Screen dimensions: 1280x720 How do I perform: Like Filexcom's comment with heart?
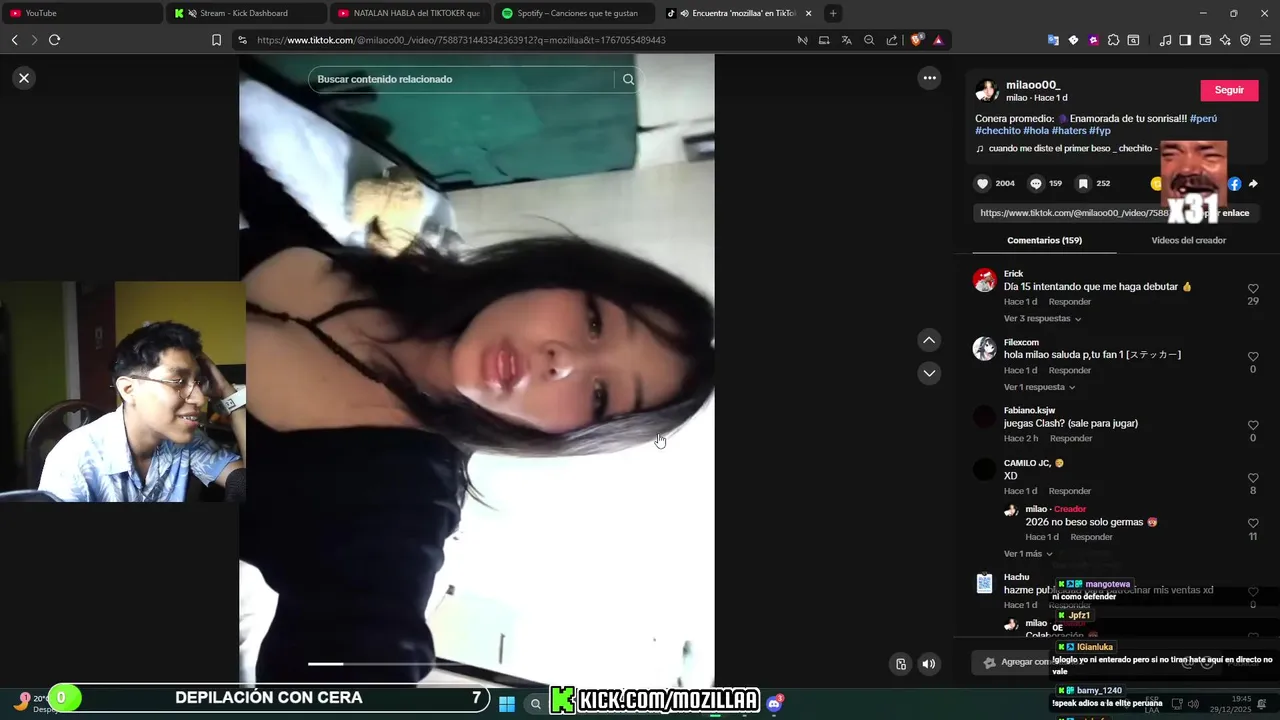[1253, 357]
